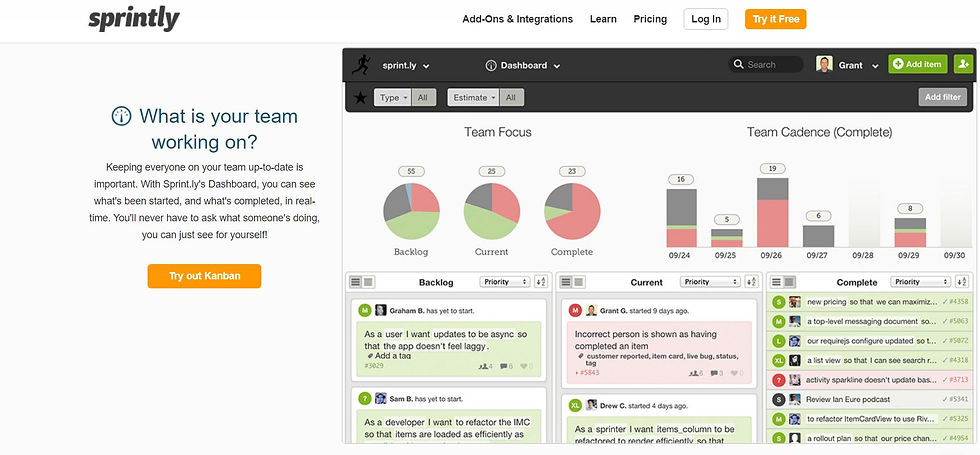Open the Priority dropdown in Backlog column
980x455 pixels.
pos(505,282)
